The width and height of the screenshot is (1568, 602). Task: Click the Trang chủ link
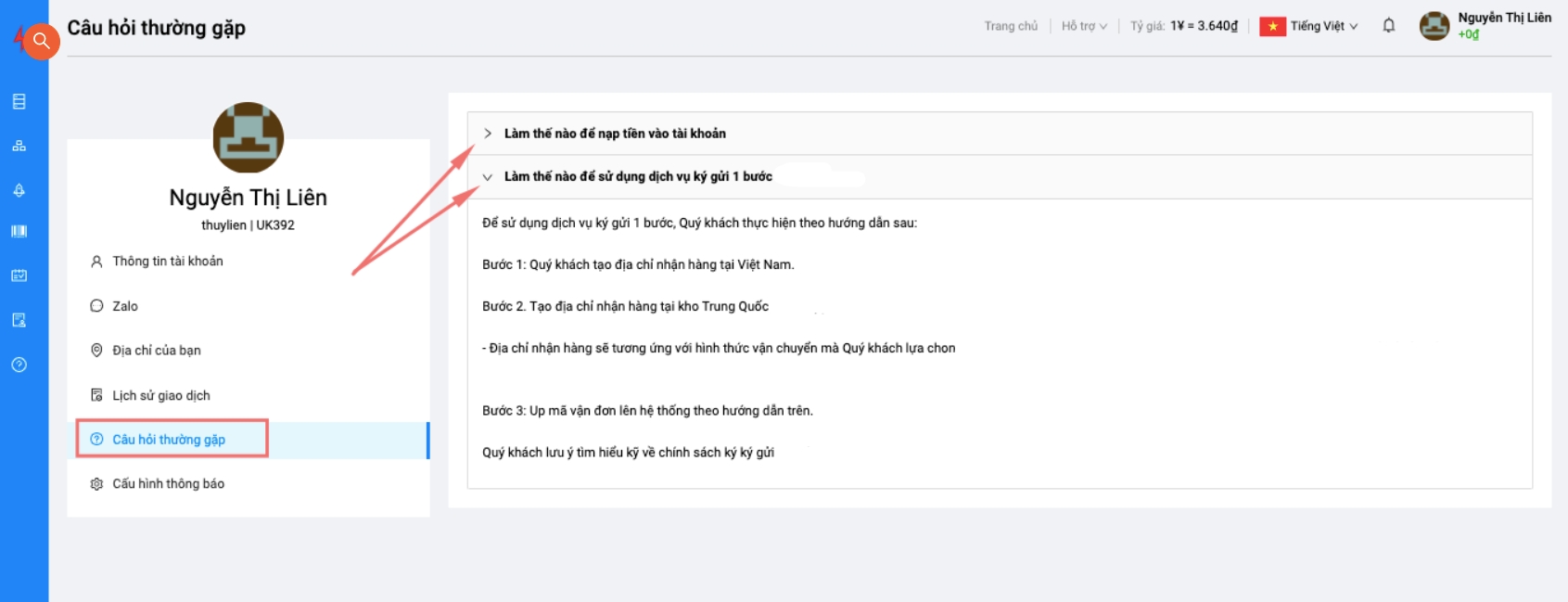1010,26
